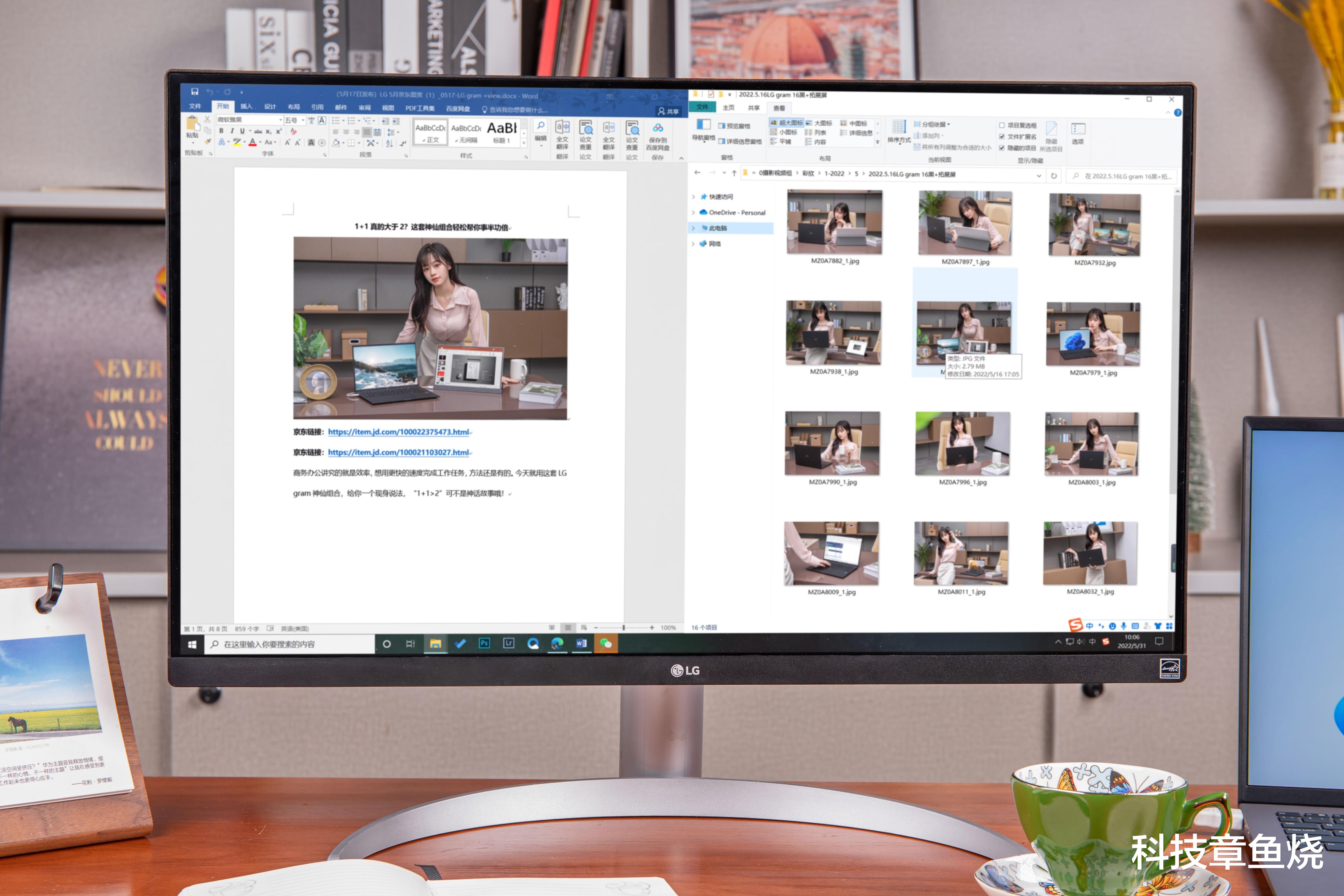
Task: Apply Underline formatting in Word ribbon
Action: point(242,131)
